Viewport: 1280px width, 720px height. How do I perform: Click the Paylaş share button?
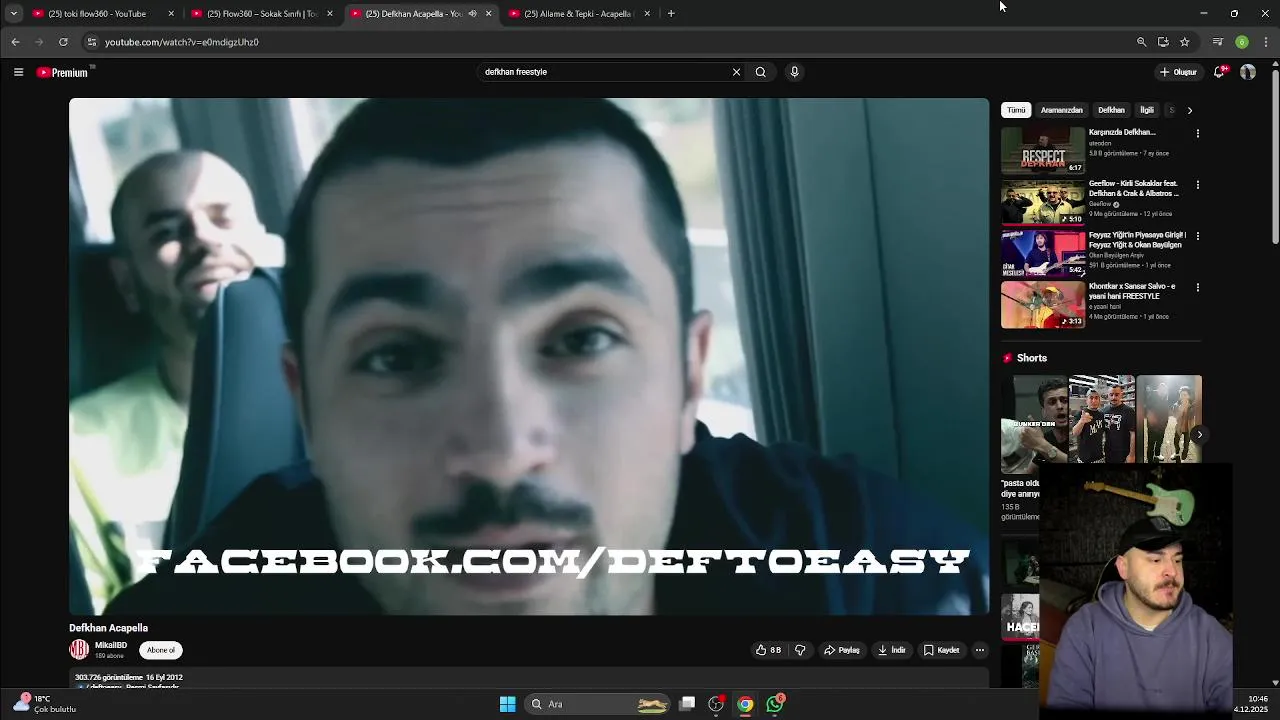coord(841,650)
